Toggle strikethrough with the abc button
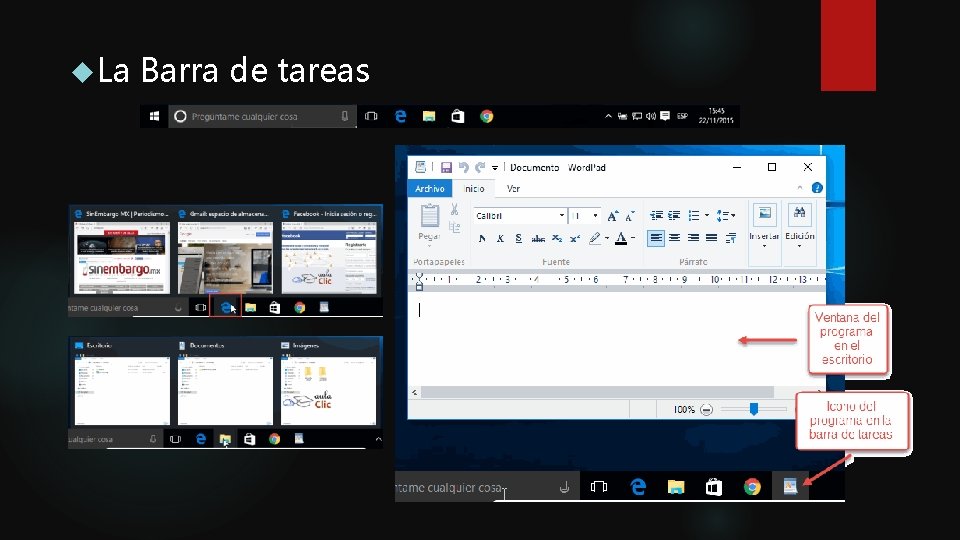The height and width of the screenshot is (540, 960). point(538,239)
